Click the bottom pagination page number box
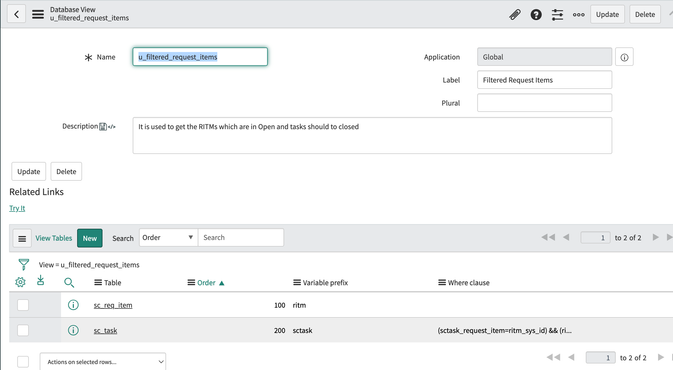Viewport: 673px width, 370px height. coord(600,358)
